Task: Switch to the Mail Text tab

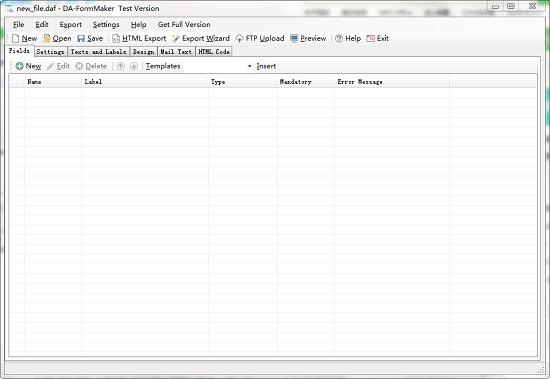Action: click(176, 52)
